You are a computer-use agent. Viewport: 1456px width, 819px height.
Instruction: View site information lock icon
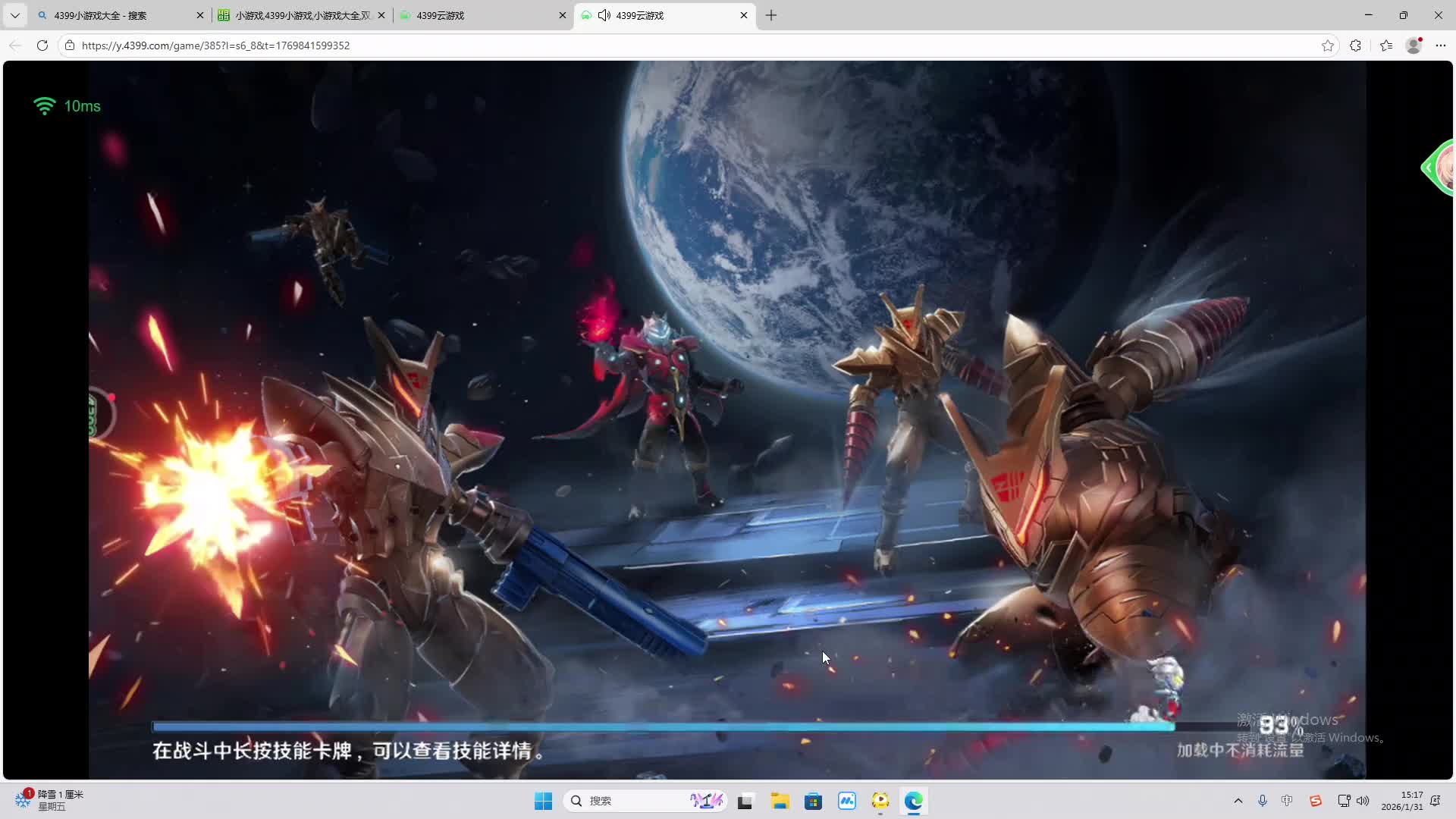tap(70, 45)
